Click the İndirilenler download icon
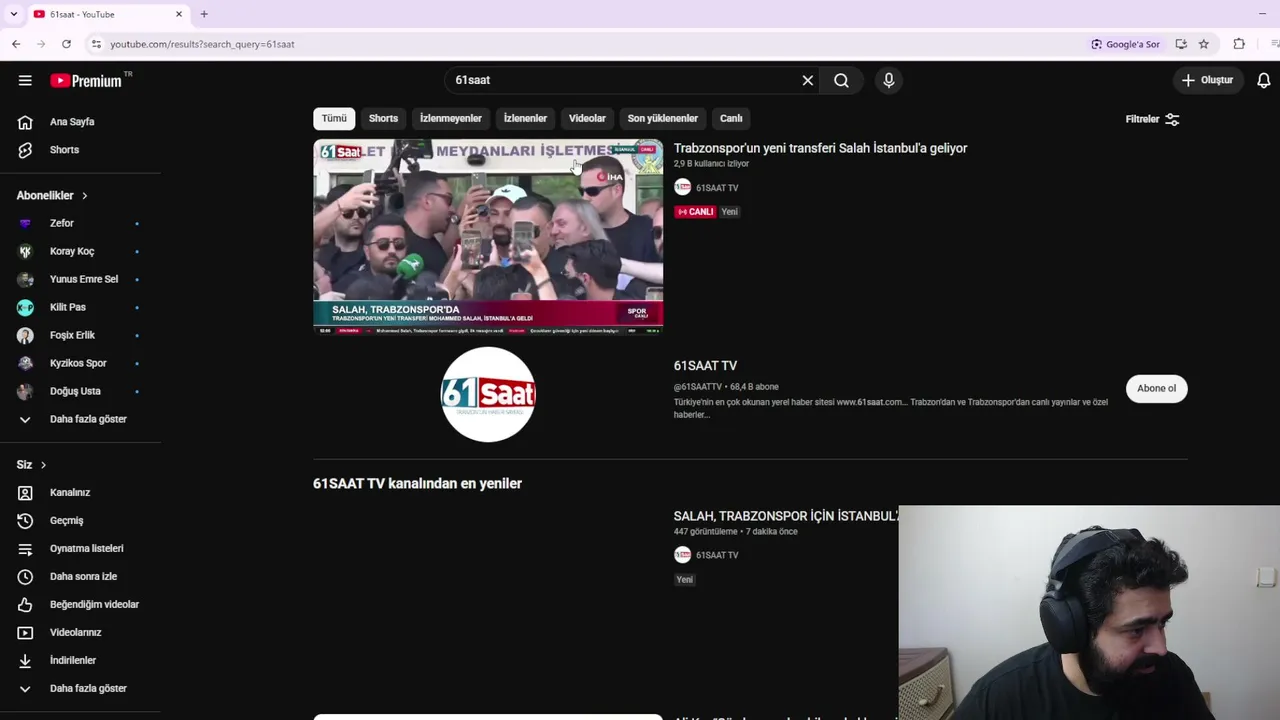Viewport: 1280px width, 720px height. coord(25,661)
